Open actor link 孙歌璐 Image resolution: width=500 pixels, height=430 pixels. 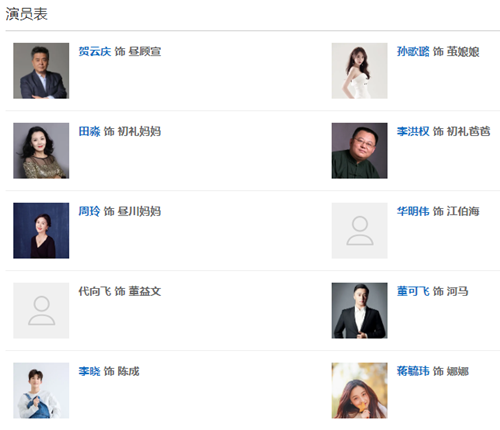[x=413, y=51]
